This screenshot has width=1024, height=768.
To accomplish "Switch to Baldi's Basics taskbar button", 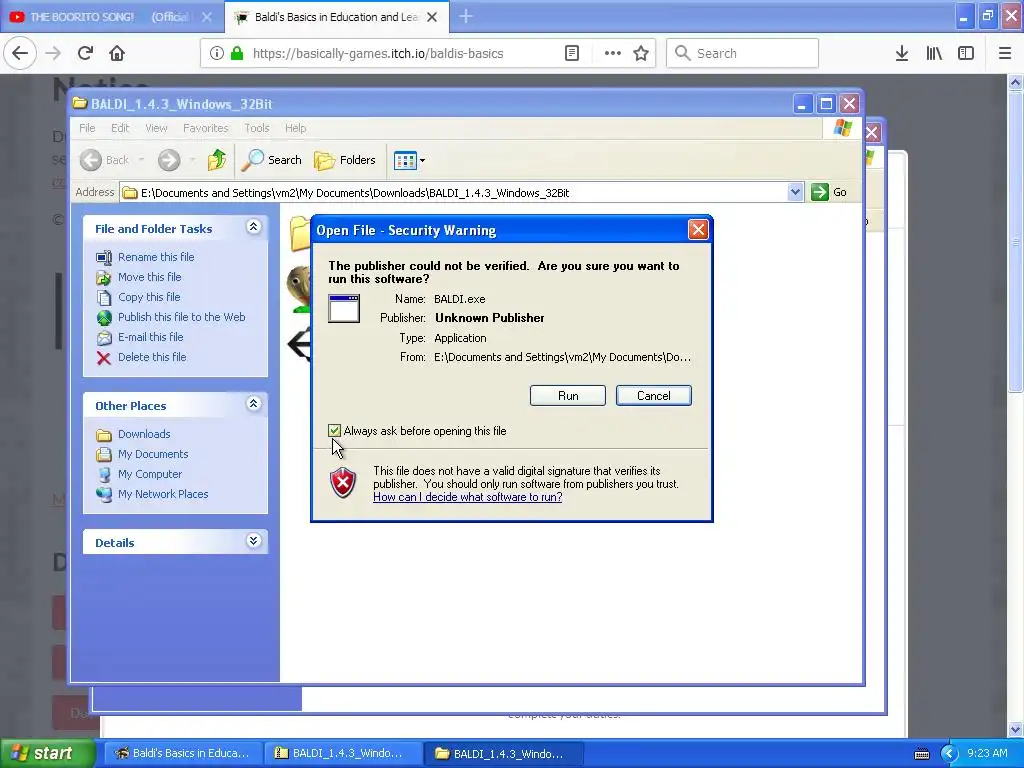I will (182, 753).
